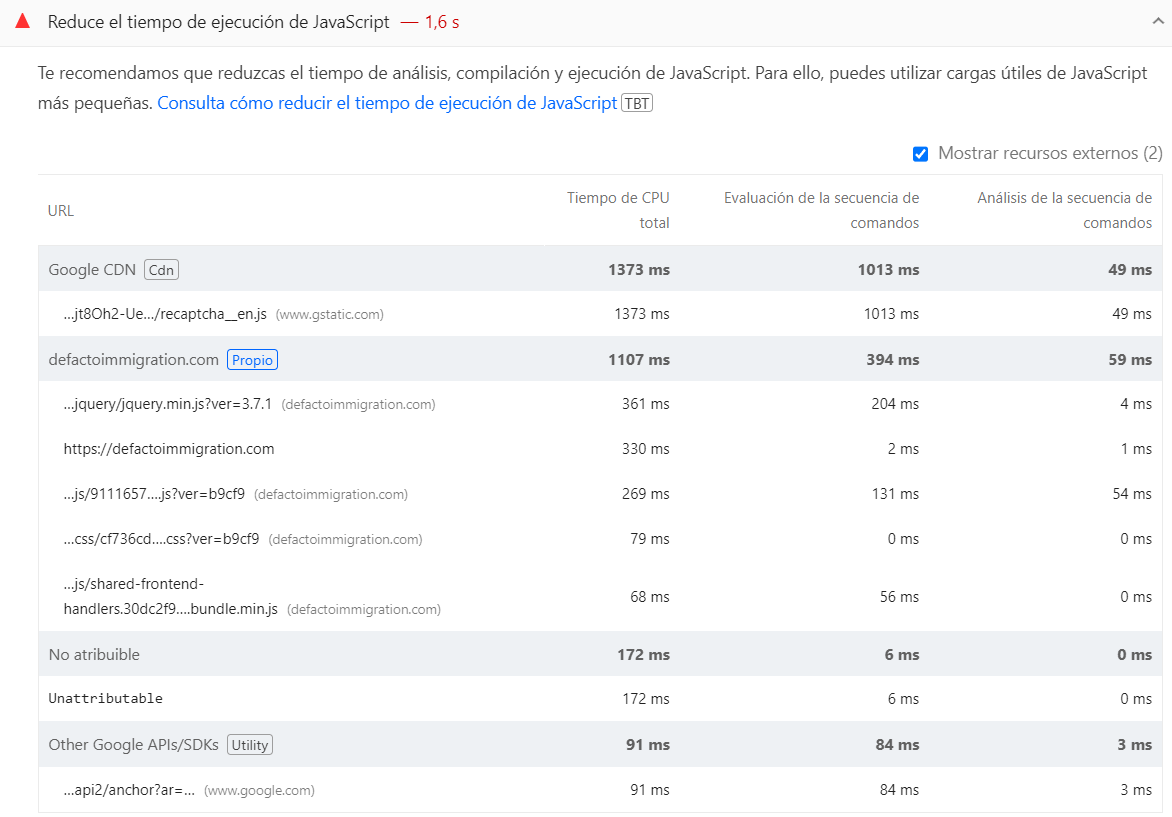Click the 54 ms parse time cell
This screenshot has width=1172, height=817.
click(1132, 493)
